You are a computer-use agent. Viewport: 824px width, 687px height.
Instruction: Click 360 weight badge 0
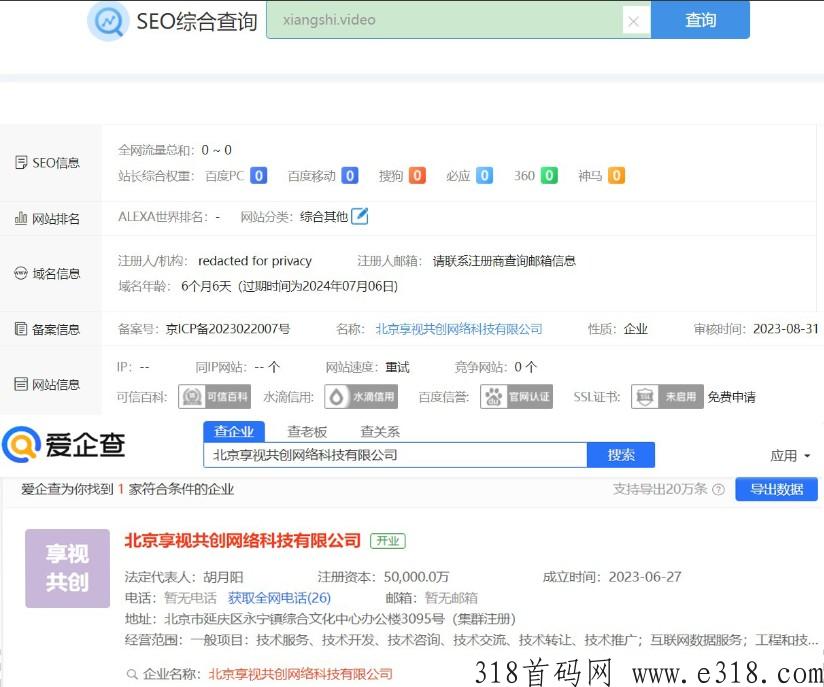pyautogui.click(x=549, y=176)
